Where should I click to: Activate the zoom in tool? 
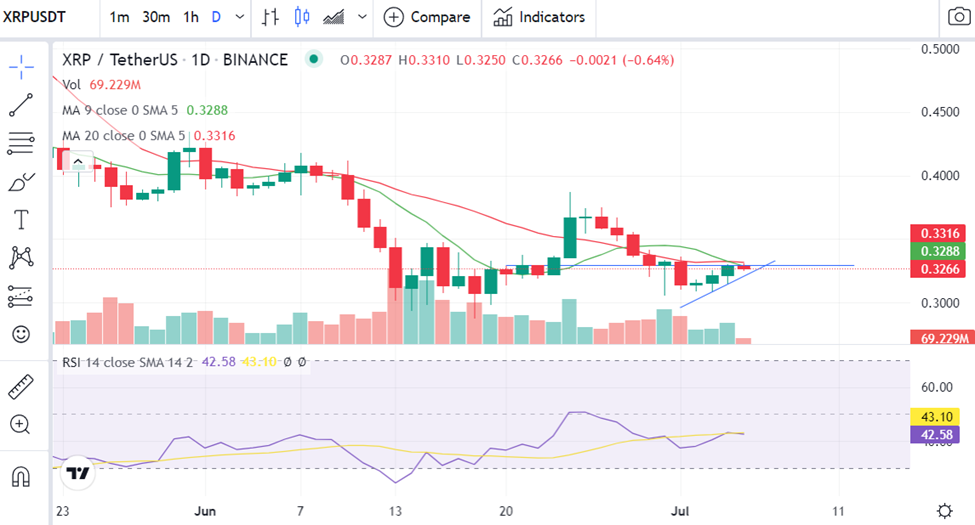click(20, 425)
